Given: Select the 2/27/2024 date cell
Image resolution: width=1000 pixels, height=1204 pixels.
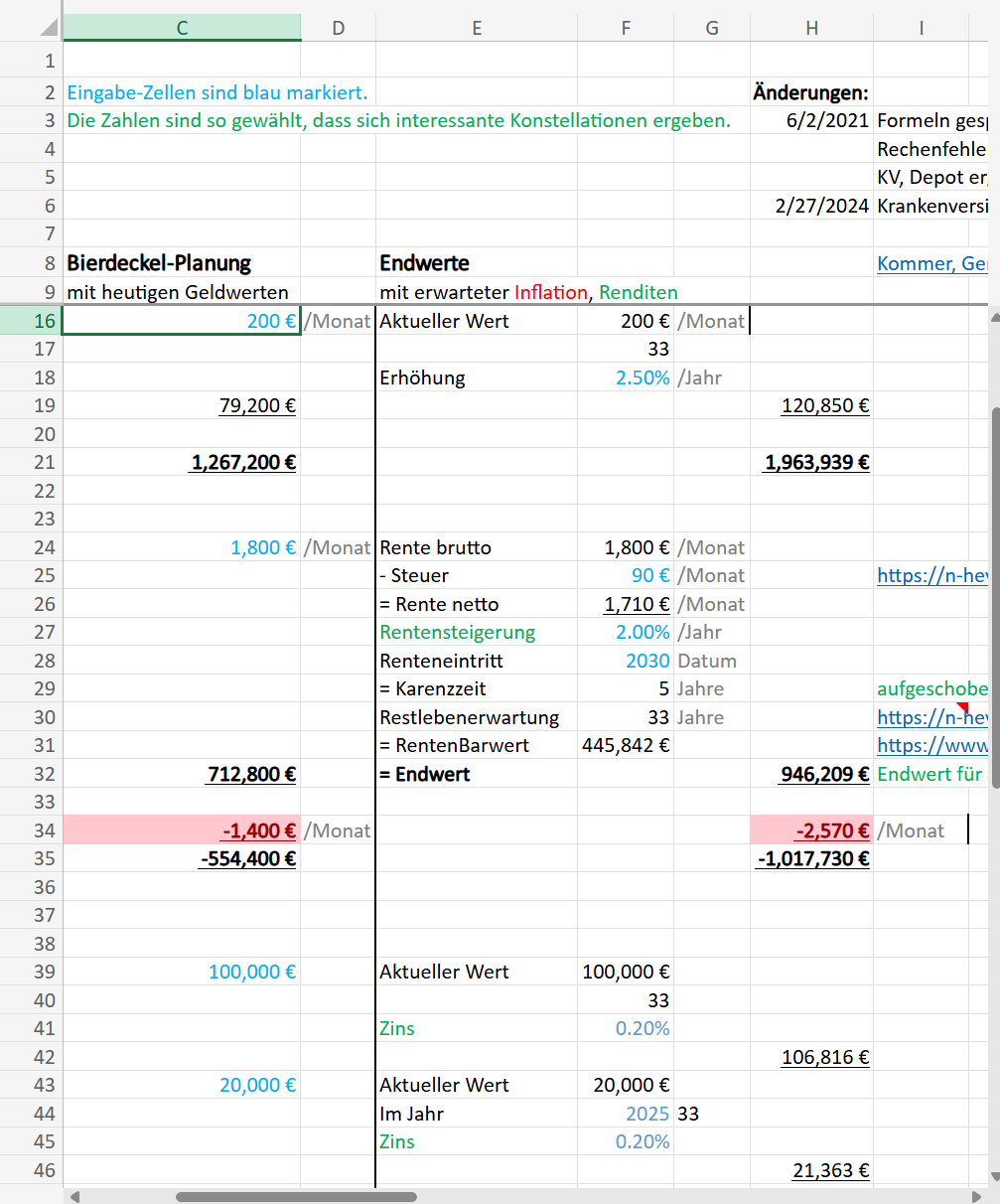Looking at the screenshot, I should click(812, 206).
